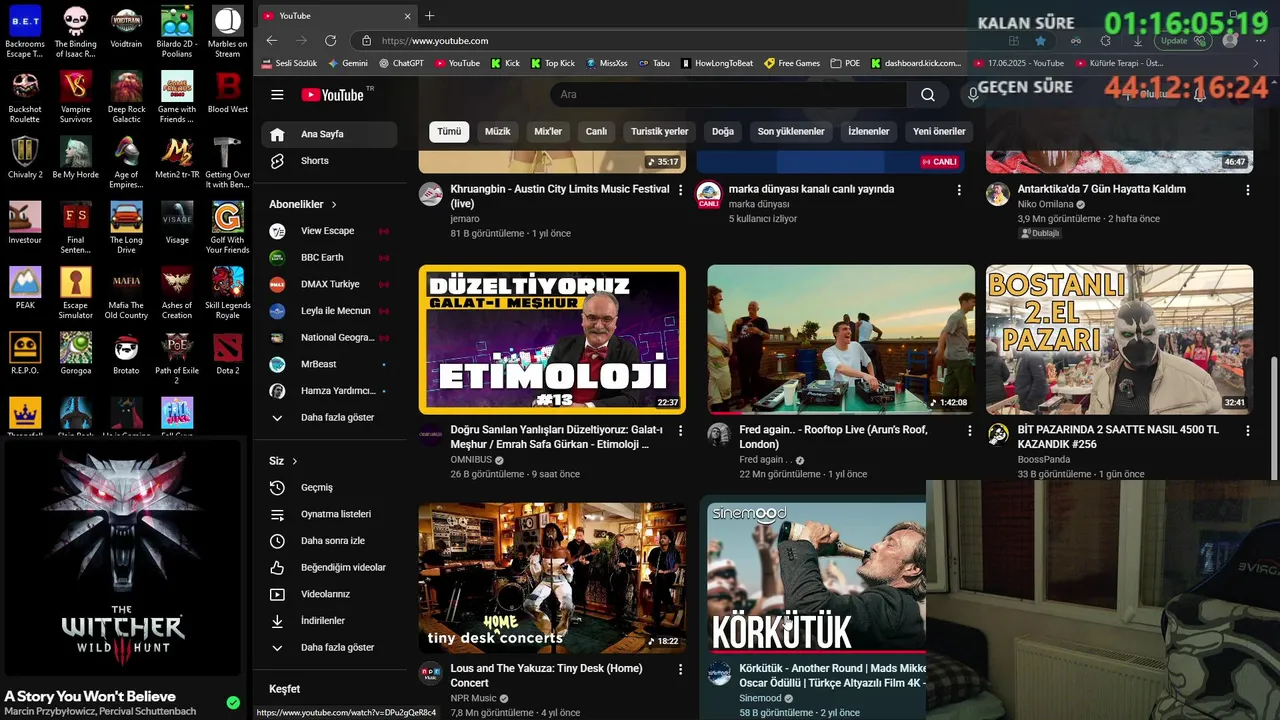1280x720 pixels.
Task: Select the Mix'ler filter chip
Action: click(x=548, y=132)
